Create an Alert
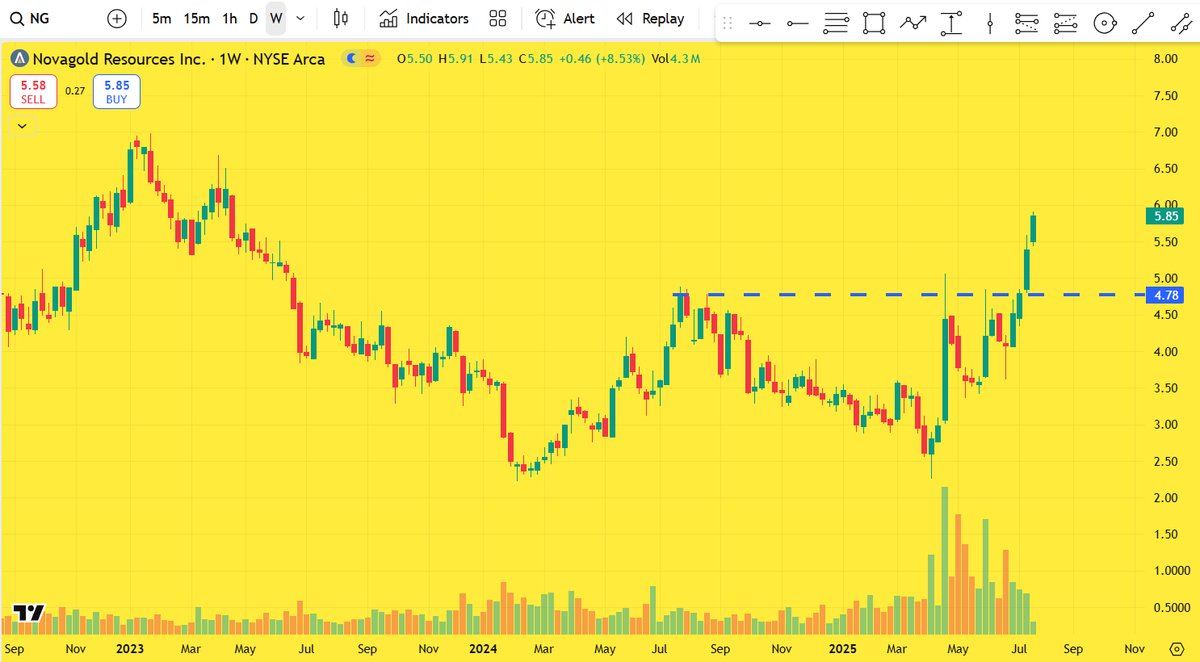The image size is (1200, 662). 565,18
